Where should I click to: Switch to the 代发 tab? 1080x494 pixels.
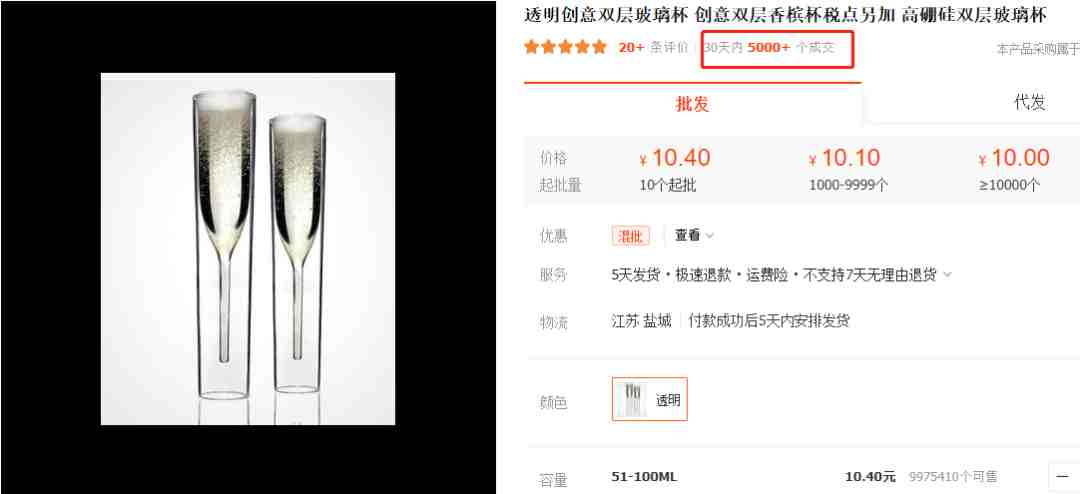click(1030, 103)
